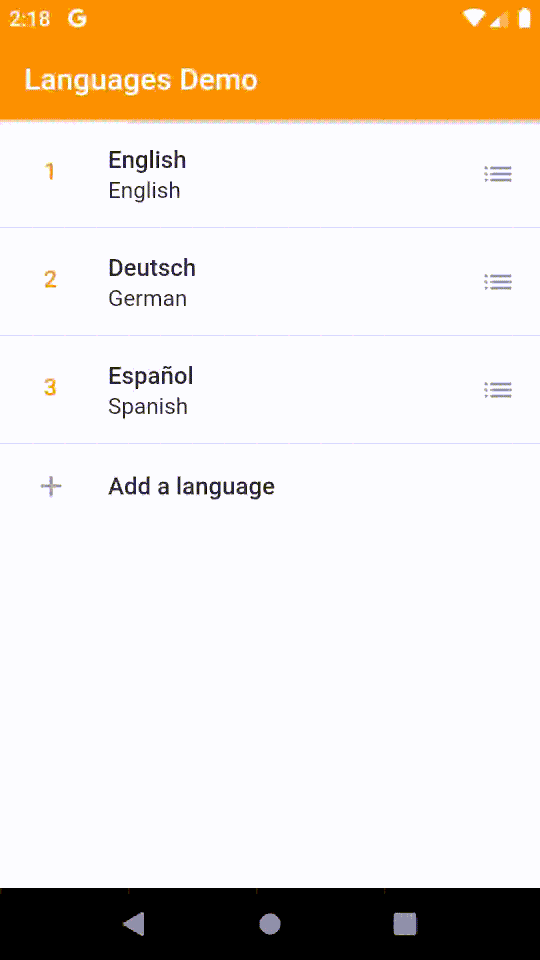This screenshot has width=540, height=960.
Task: Click the cellular signal strength icon
Action: pyautogui.click(x=500, y=18)
